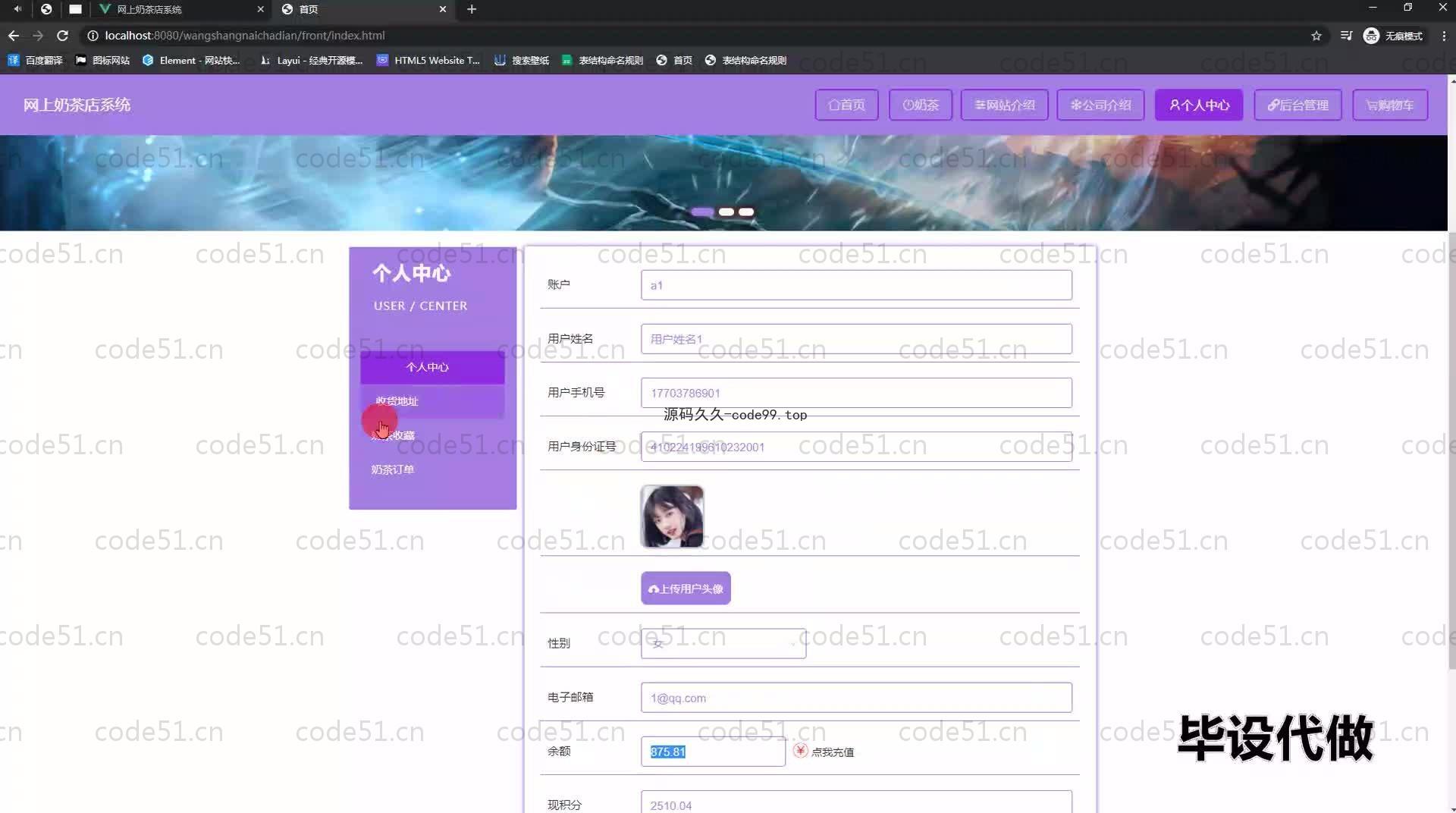
Task: Select 收货地址 in the sidebar menu
Action: pos(432,401)
